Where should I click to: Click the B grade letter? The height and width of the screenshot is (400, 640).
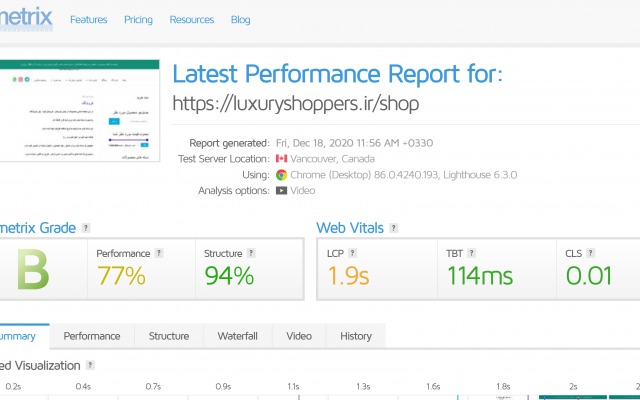pos(33,270)
